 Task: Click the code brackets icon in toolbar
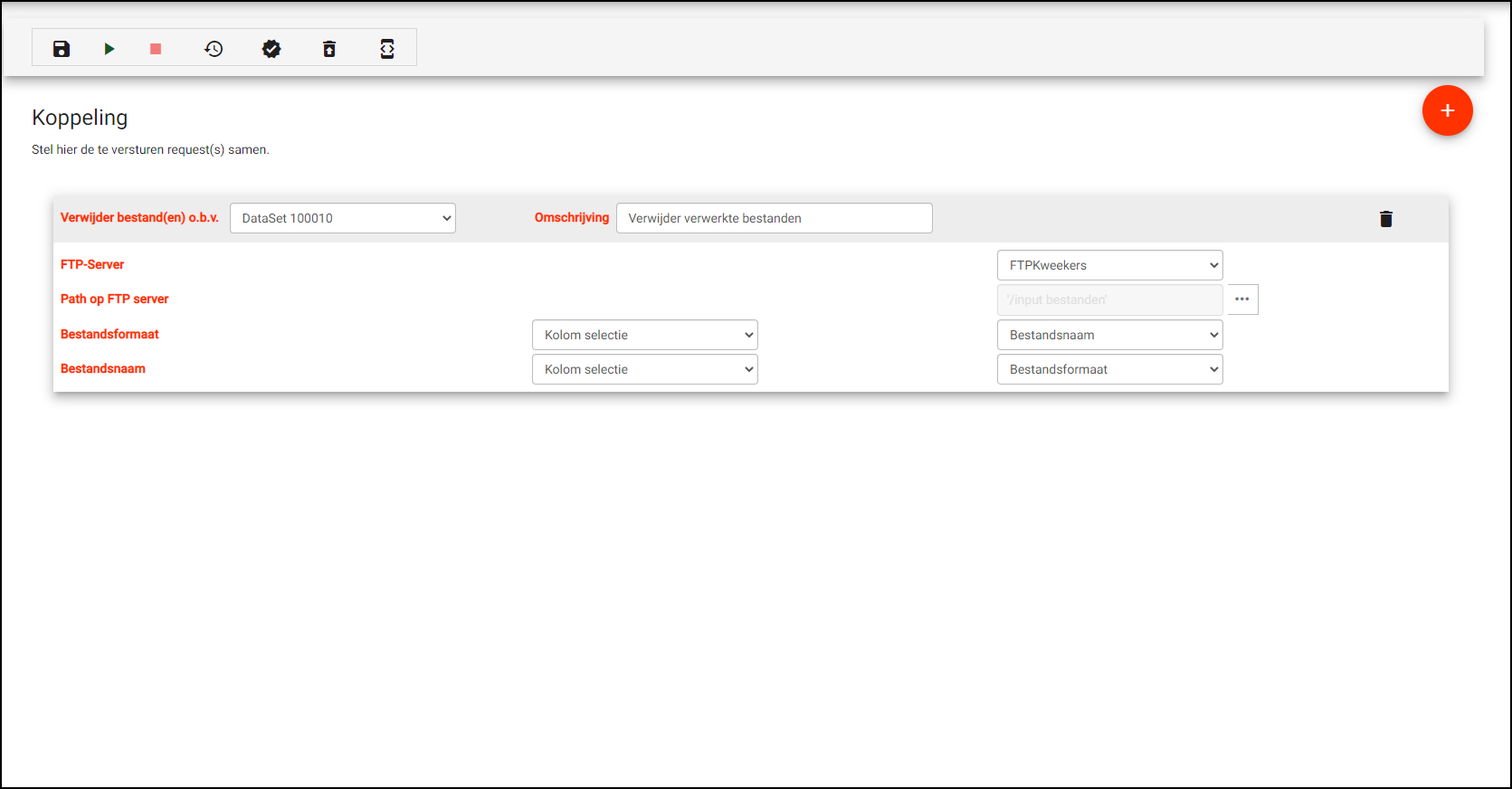coord(387,49)
